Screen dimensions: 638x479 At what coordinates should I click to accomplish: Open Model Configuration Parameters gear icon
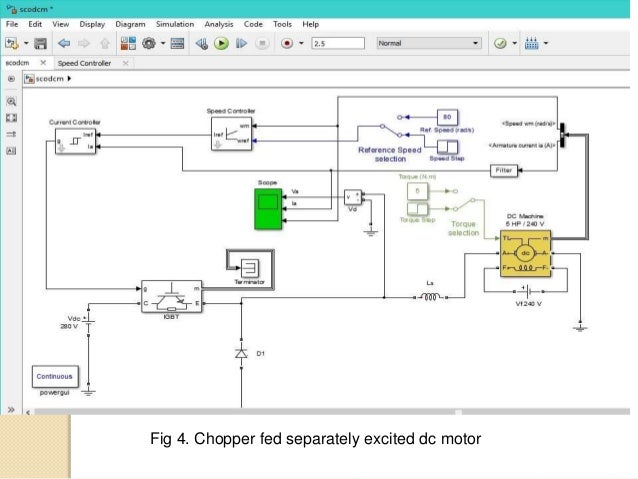149,43
